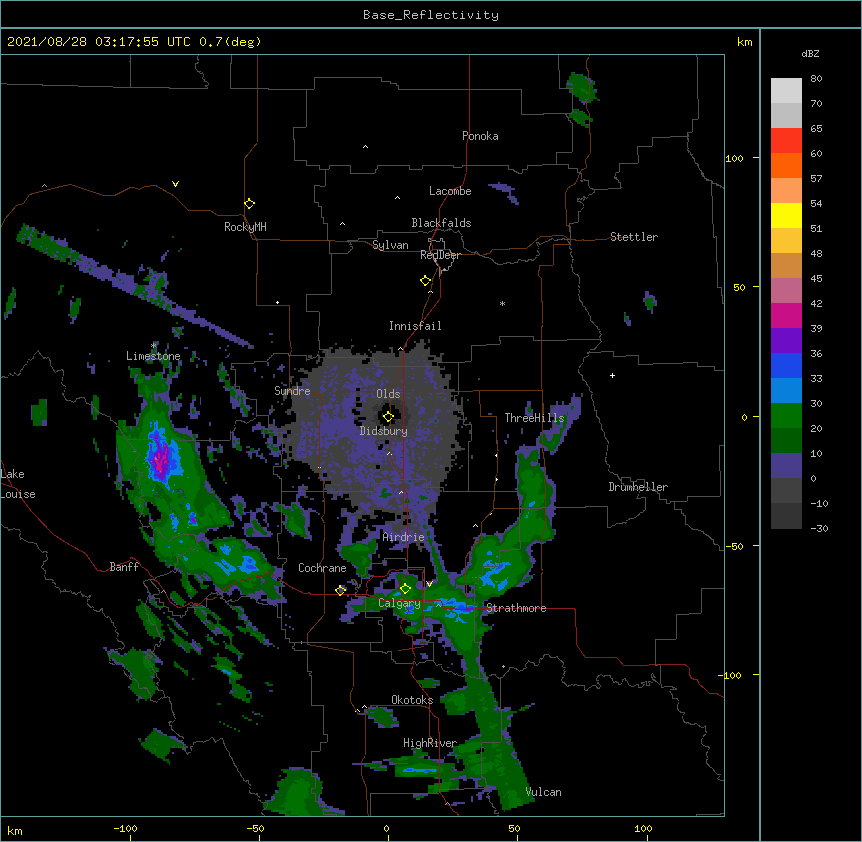Click the white plus marker west of Drumheller
This screenshot has height=842, width=862.
click(612, 375)
